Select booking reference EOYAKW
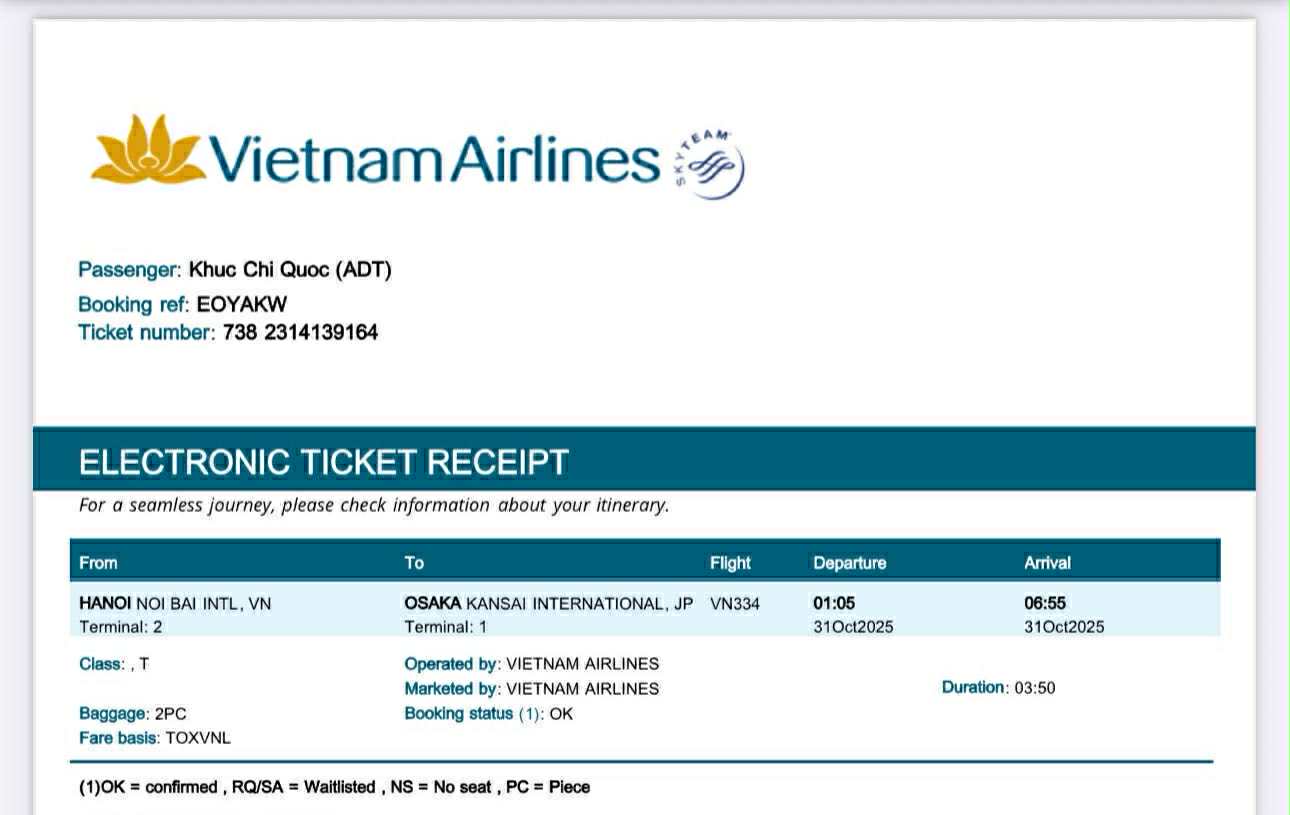This screenshot has height=815, width=1290. [242, 305]
